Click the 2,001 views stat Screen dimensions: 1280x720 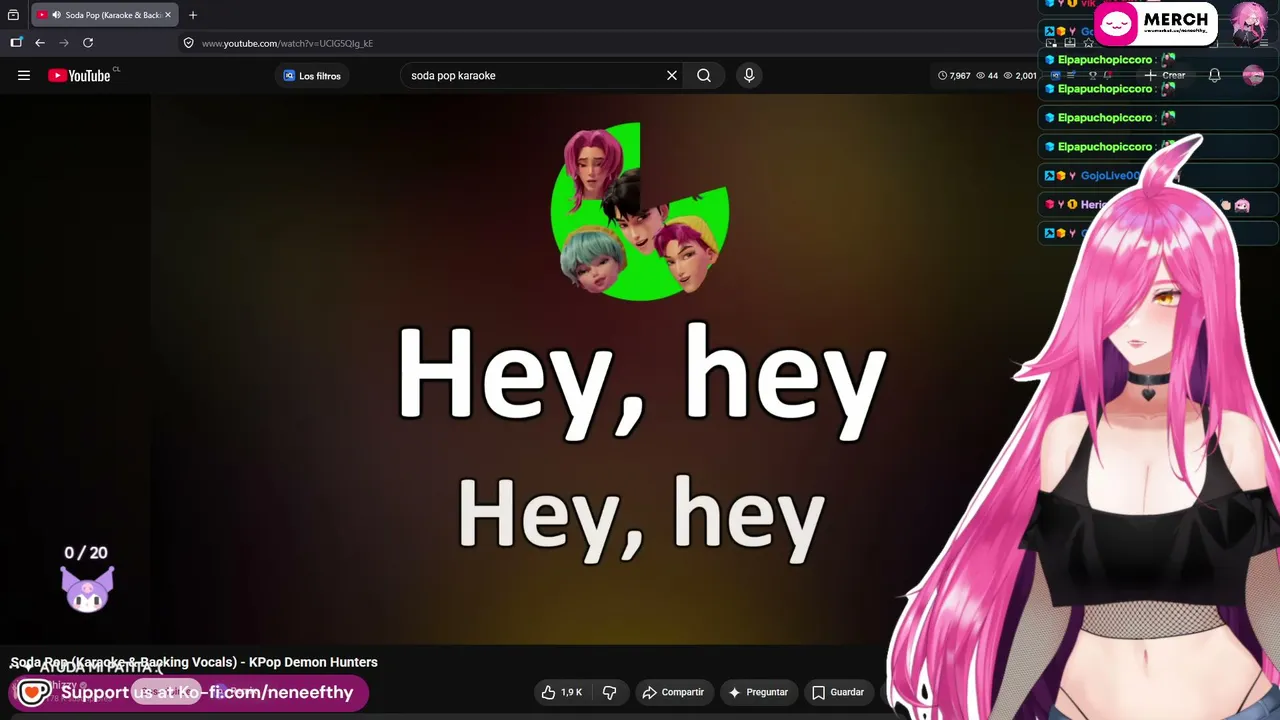pyautogui.click(x=1020, y=76)
